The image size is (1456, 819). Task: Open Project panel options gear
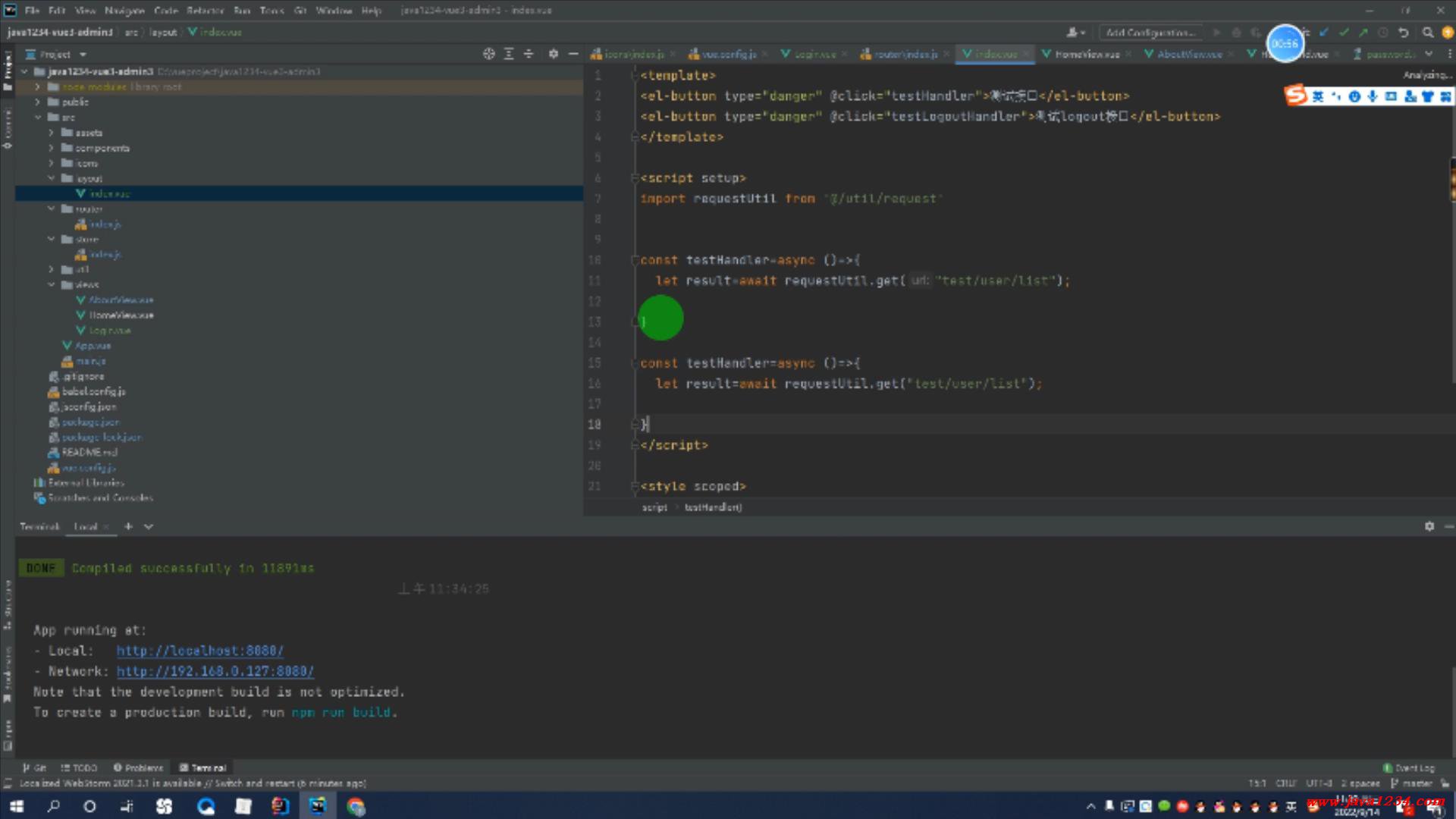[553, 54]
